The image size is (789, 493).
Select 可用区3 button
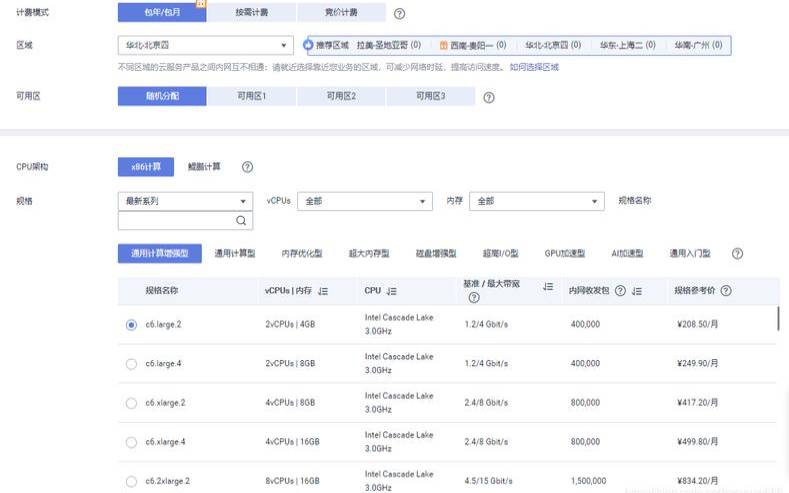[431, 96]
